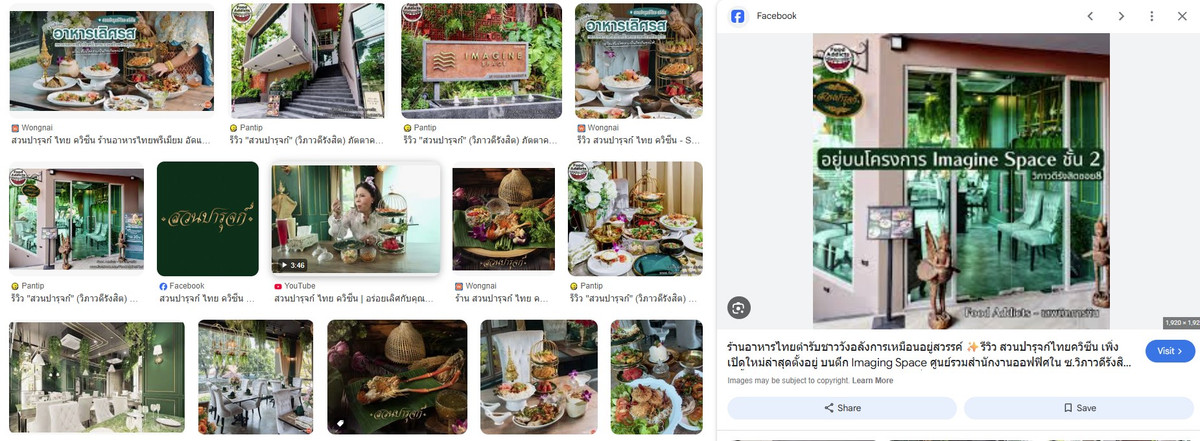Open the Learn More copyright link
This screenshot has height=441, width=1200.
(873, 381)
